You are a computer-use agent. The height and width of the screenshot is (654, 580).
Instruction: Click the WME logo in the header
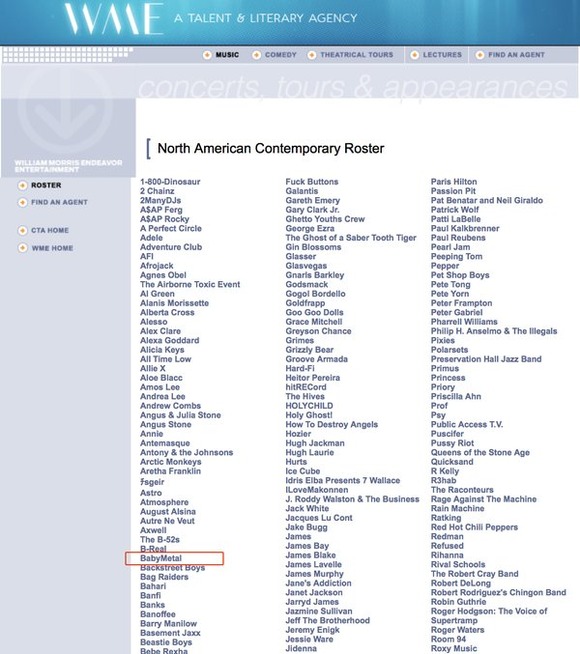114,19
